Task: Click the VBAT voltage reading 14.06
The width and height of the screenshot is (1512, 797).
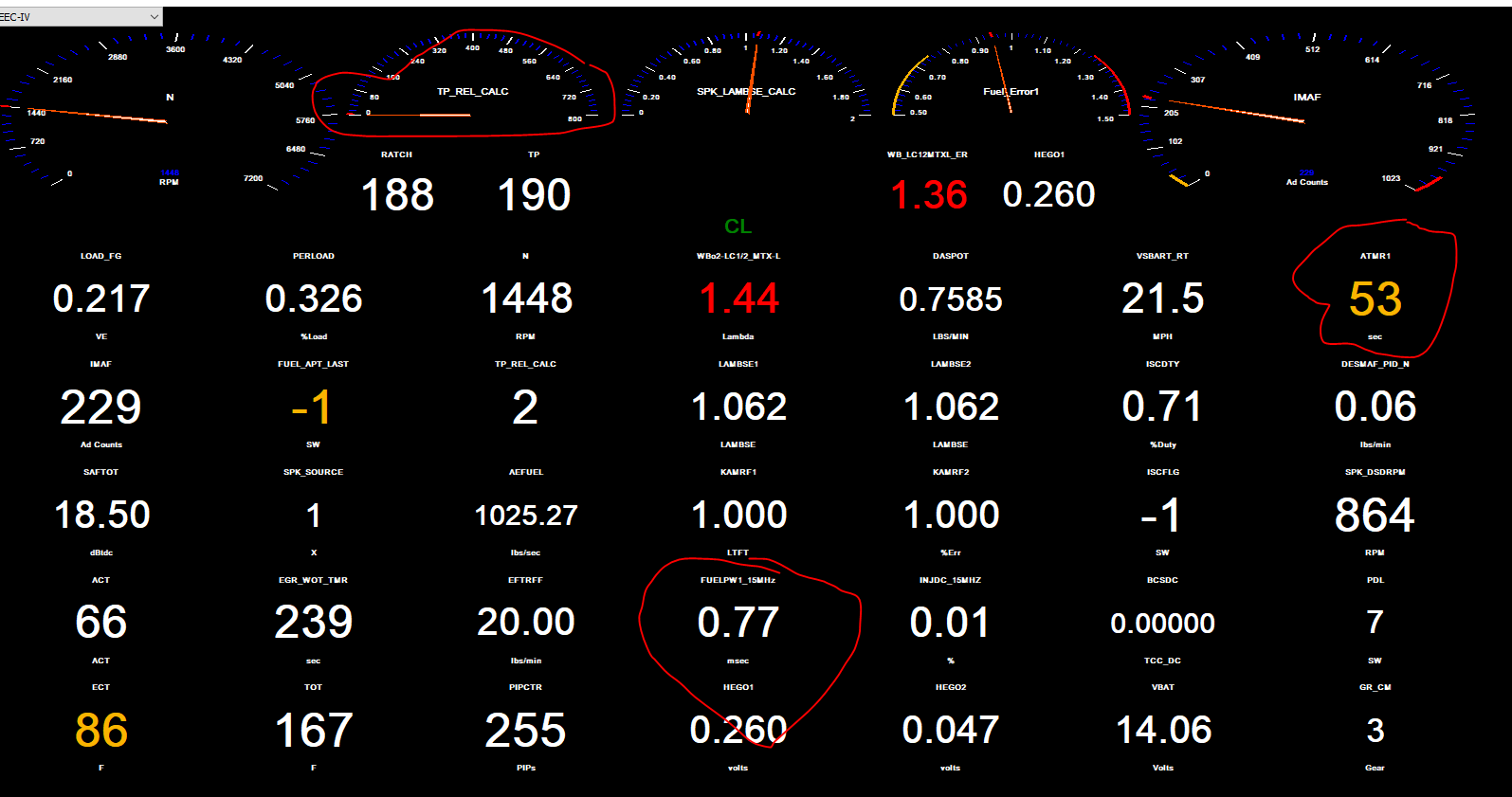Action: pyautogui.click(x=1163, y=731)
